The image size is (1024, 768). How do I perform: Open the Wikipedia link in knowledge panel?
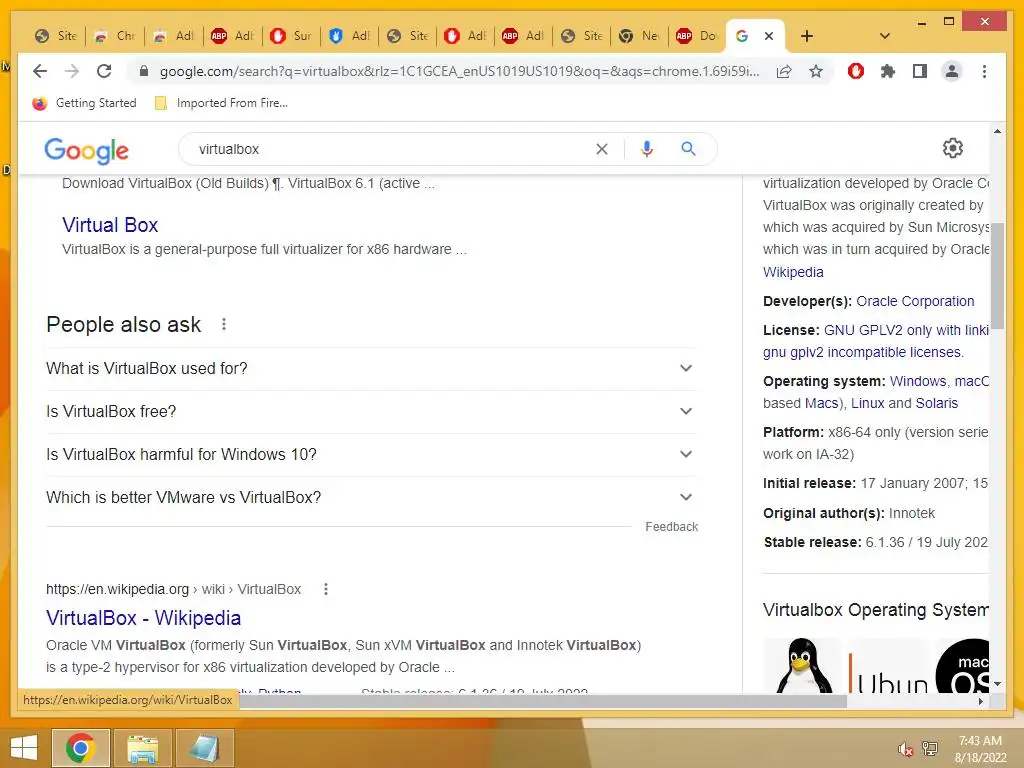[x=793, y=272]
